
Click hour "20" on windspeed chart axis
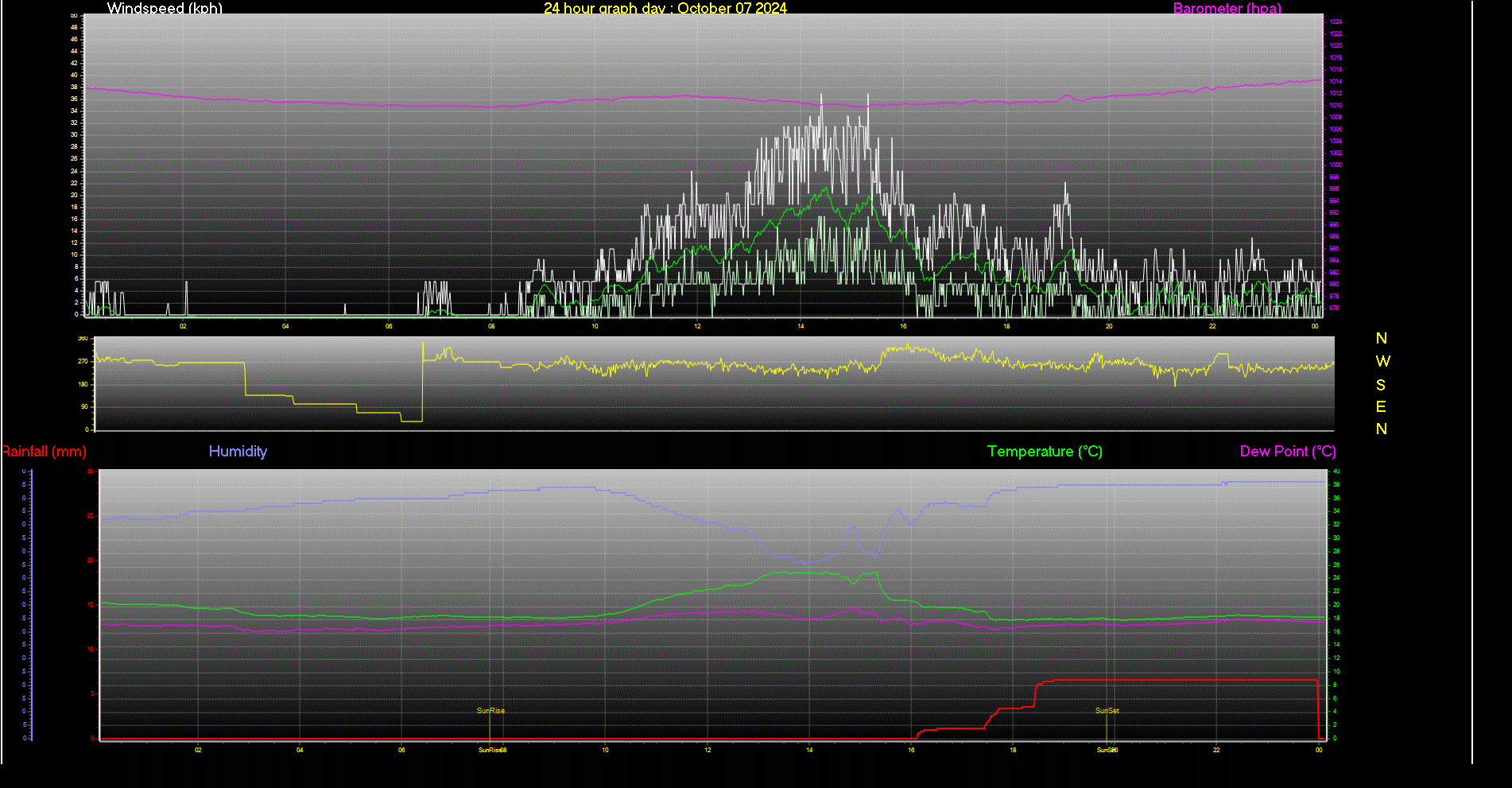[x=1109, y=326]
